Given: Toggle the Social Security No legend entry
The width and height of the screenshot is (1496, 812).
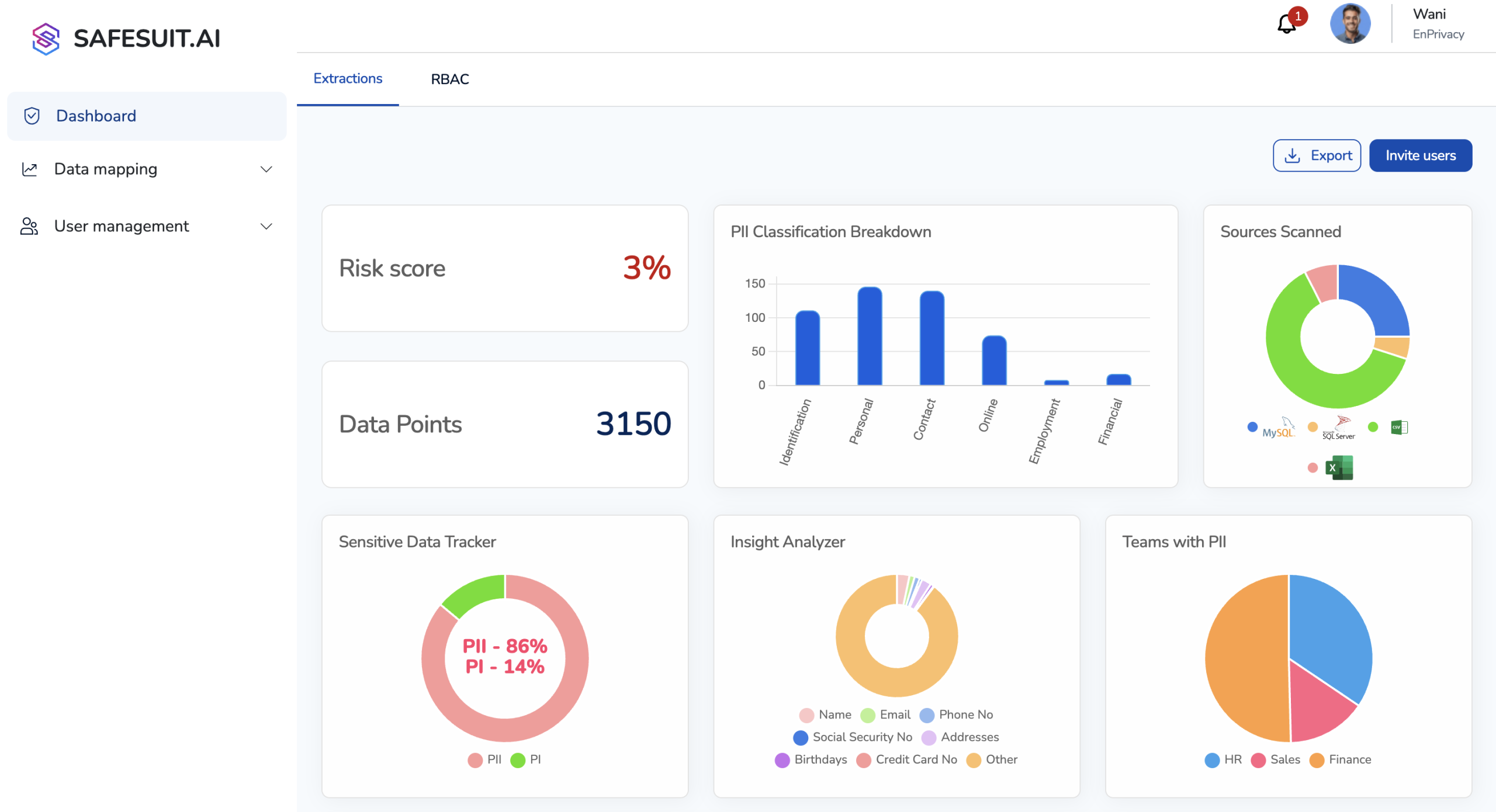Looking at the screenshot, I should point(853,737).
